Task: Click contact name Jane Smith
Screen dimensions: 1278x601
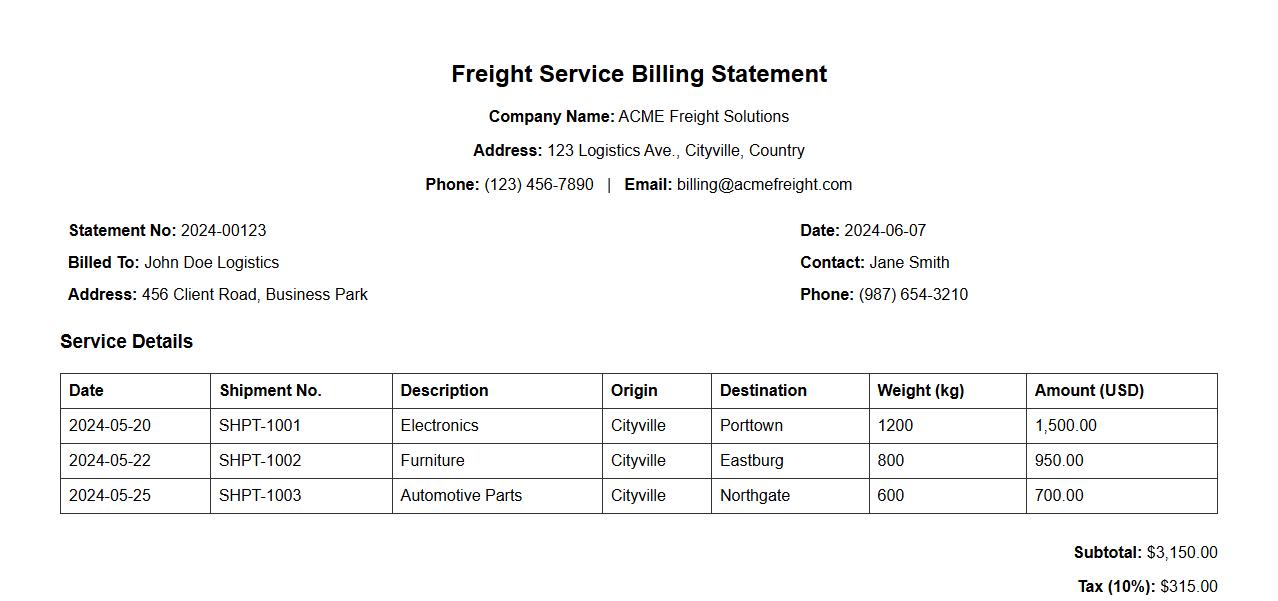Action: pyautogui.click(x=909, y=263)
